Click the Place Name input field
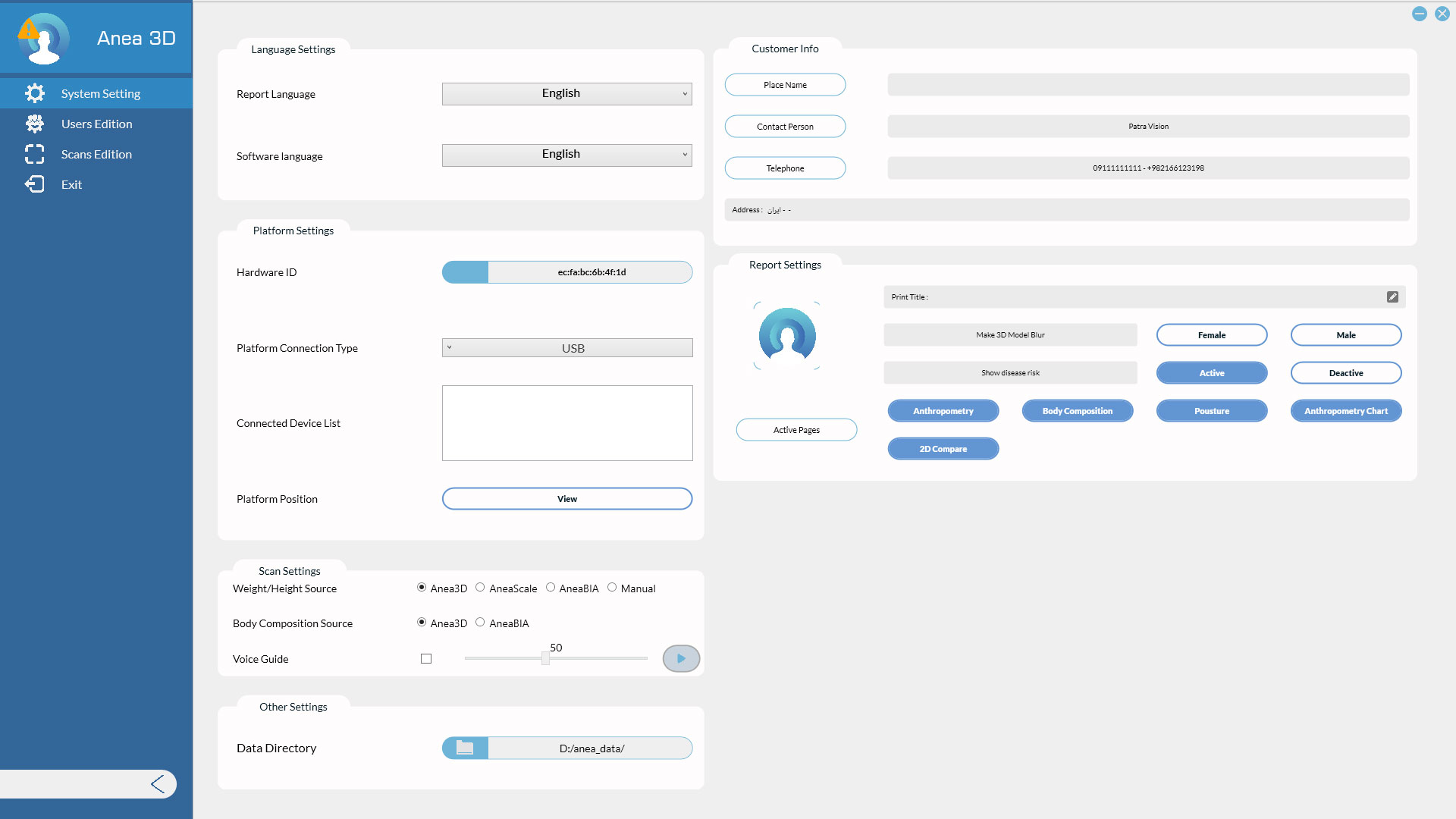 pos(1147,85)
